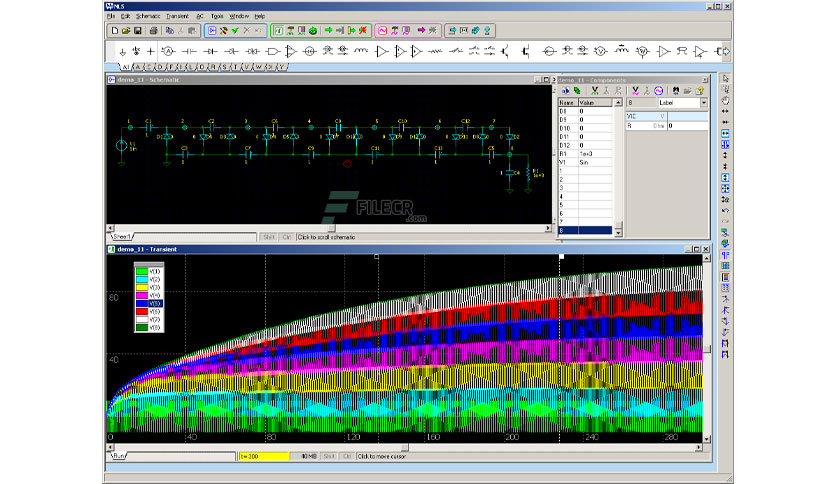Click the Name column header
Viewport: 836px width, 484px height.
[x=568, y=102]
